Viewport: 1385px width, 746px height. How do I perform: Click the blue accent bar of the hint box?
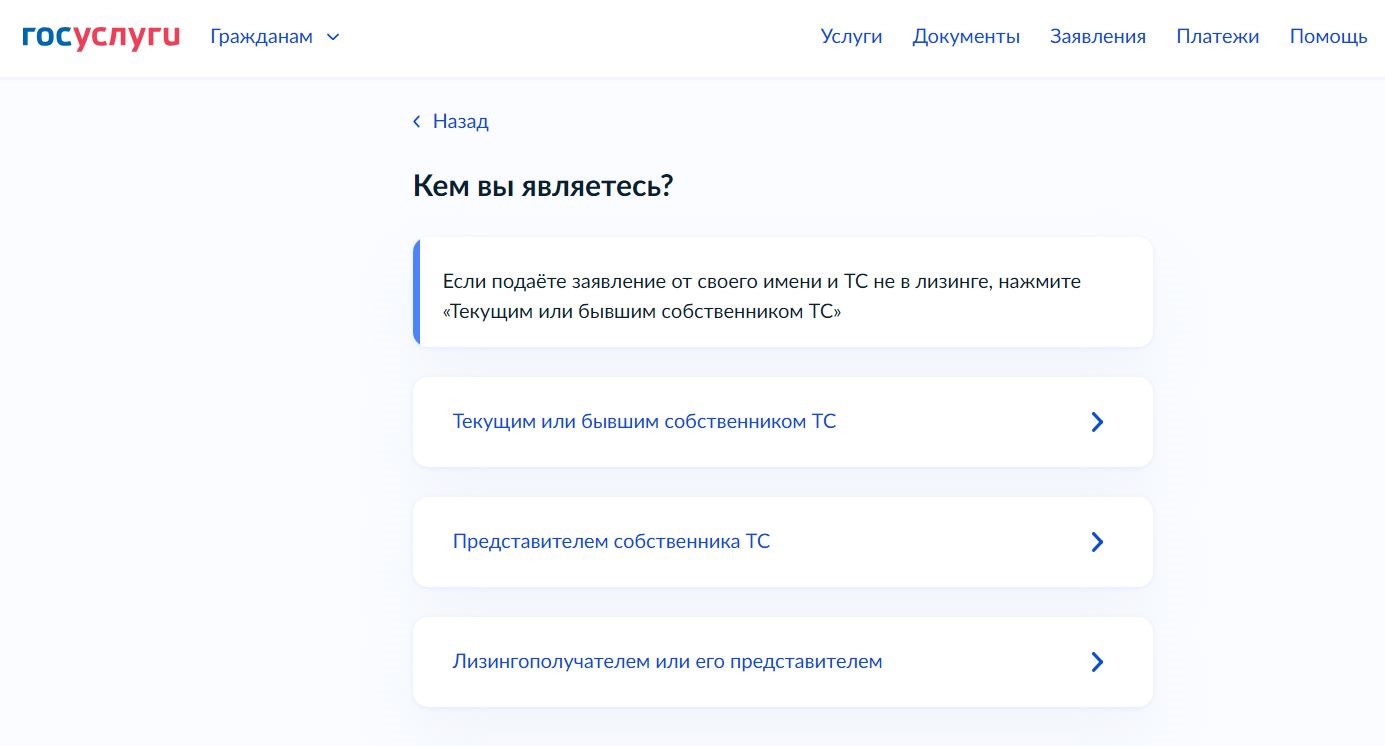pyautogui.click(x=417, y=292)
